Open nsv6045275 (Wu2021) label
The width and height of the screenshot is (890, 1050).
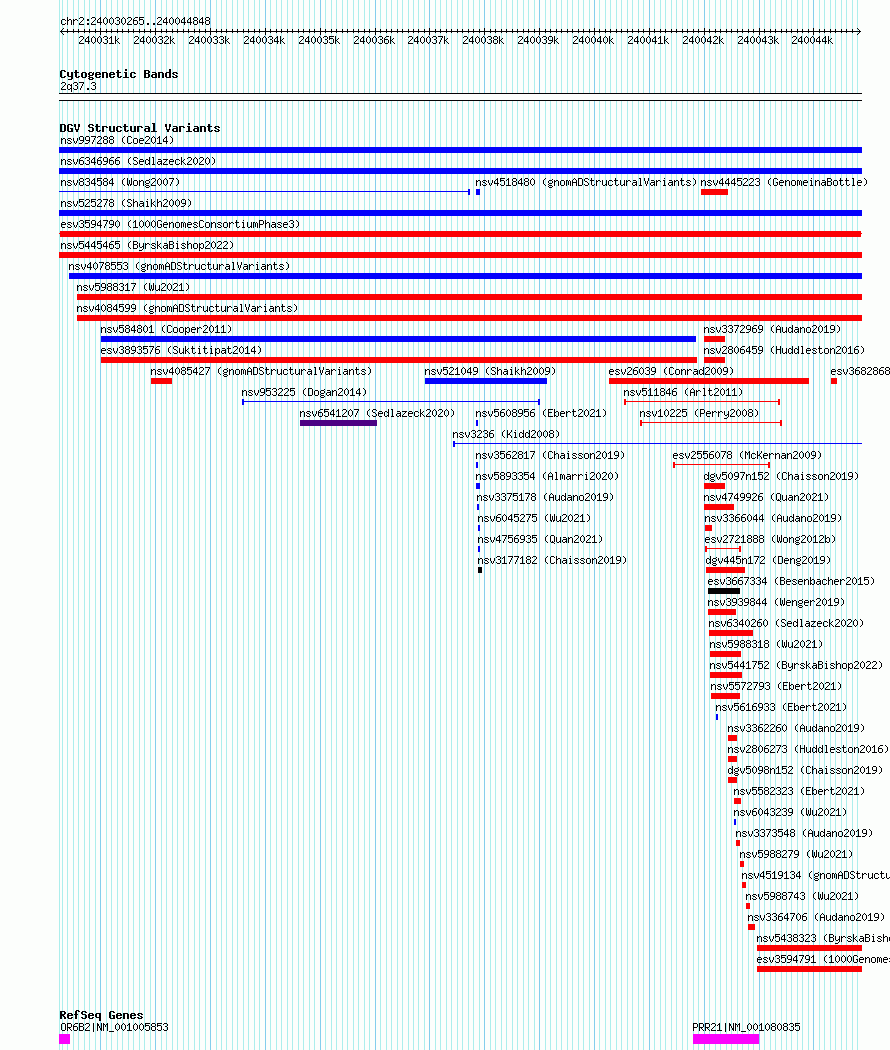[x=534, y=518]
